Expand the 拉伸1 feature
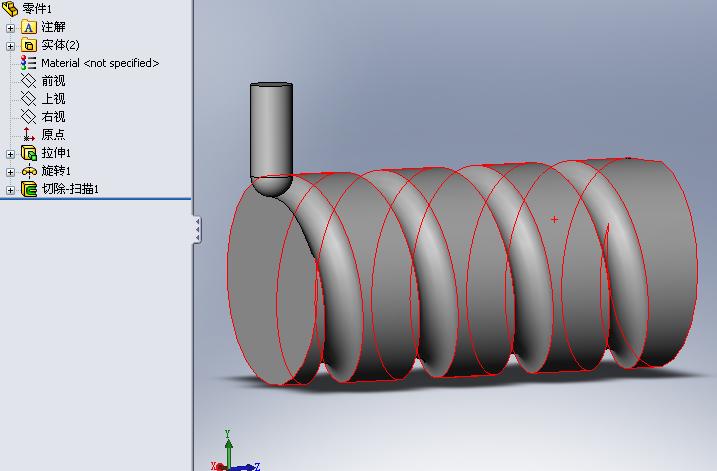717x471 pixels. [x=10, y=154]
